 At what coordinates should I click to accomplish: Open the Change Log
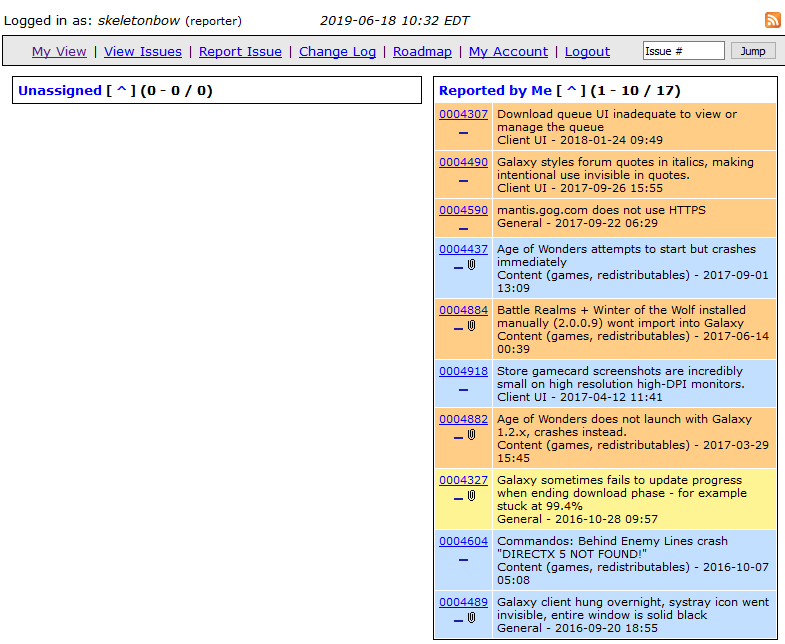(x=337, y=52)
